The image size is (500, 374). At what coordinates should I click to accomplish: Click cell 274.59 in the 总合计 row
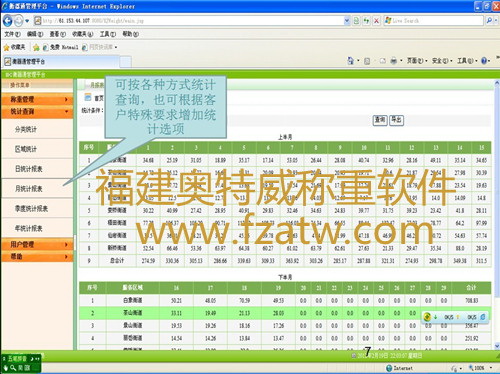coord(148,261)
